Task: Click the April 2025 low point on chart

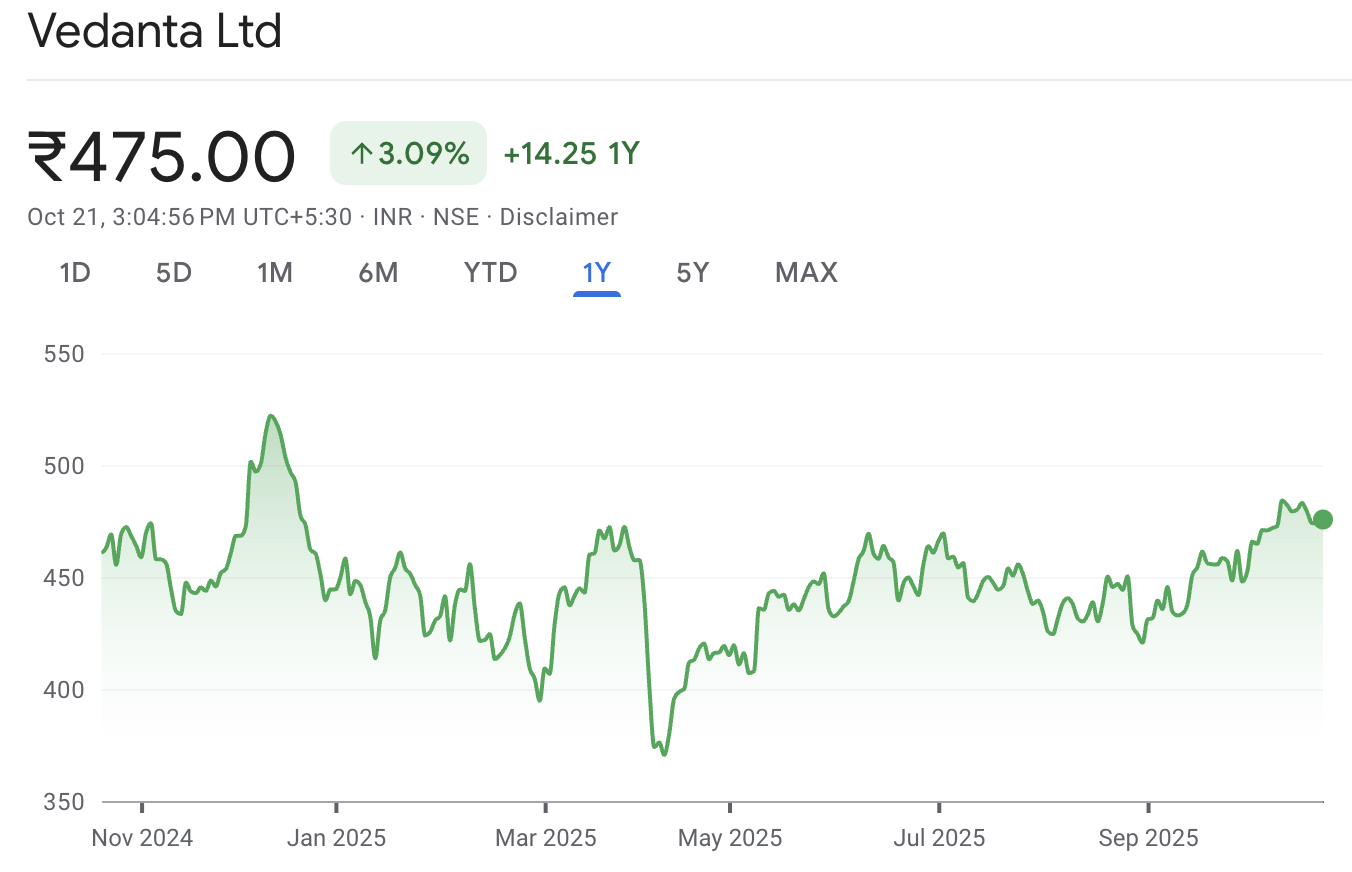Action: [x=662, y=753]
